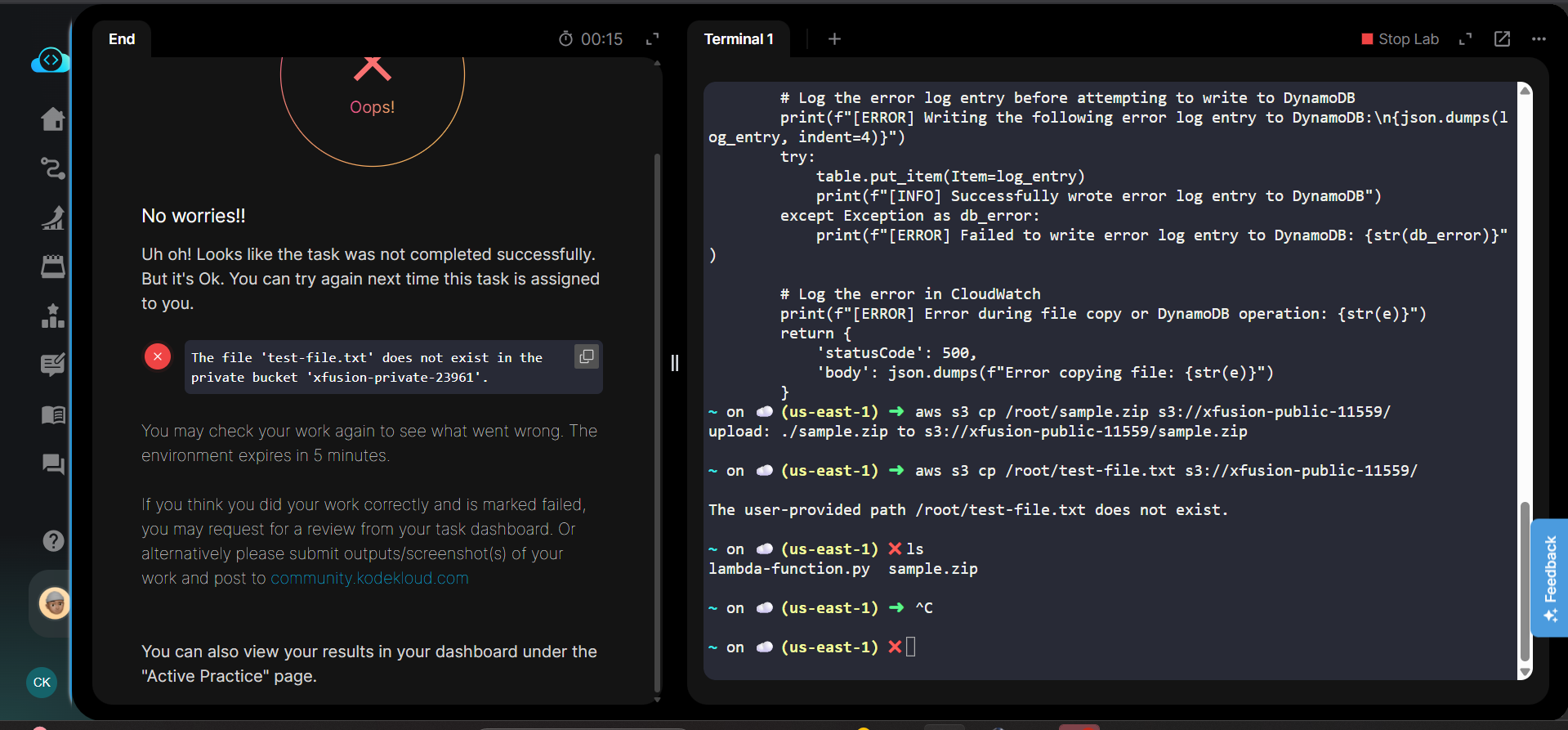Switch to the Terminal 1 tab
Viewport: 1568px width, 730px height.
[738, 39]
